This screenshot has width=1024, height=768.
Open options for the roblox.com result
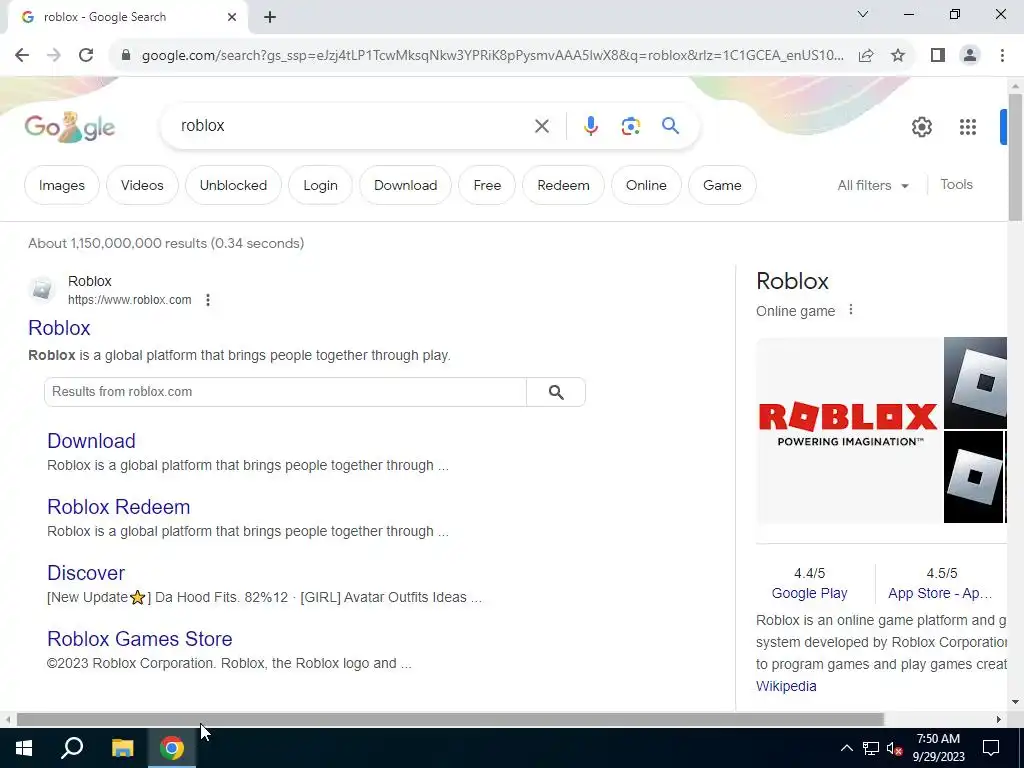pyautogui.click(x=208, y=300)
